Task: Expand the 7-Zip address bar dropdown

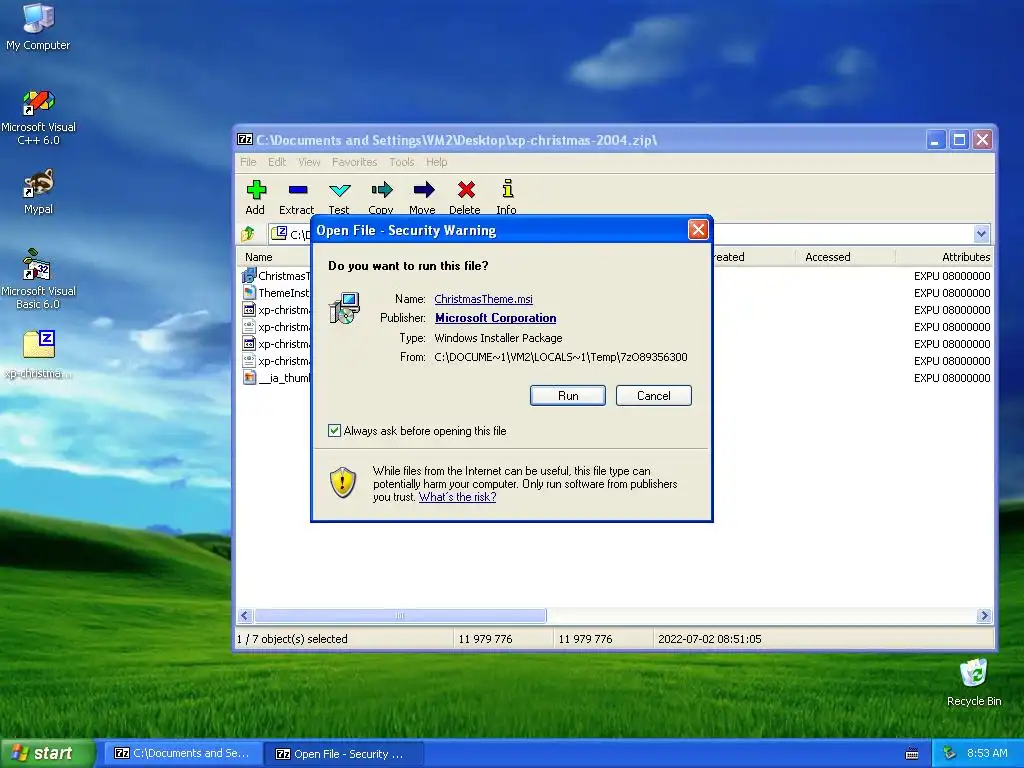Action: [x=981, y=234]
